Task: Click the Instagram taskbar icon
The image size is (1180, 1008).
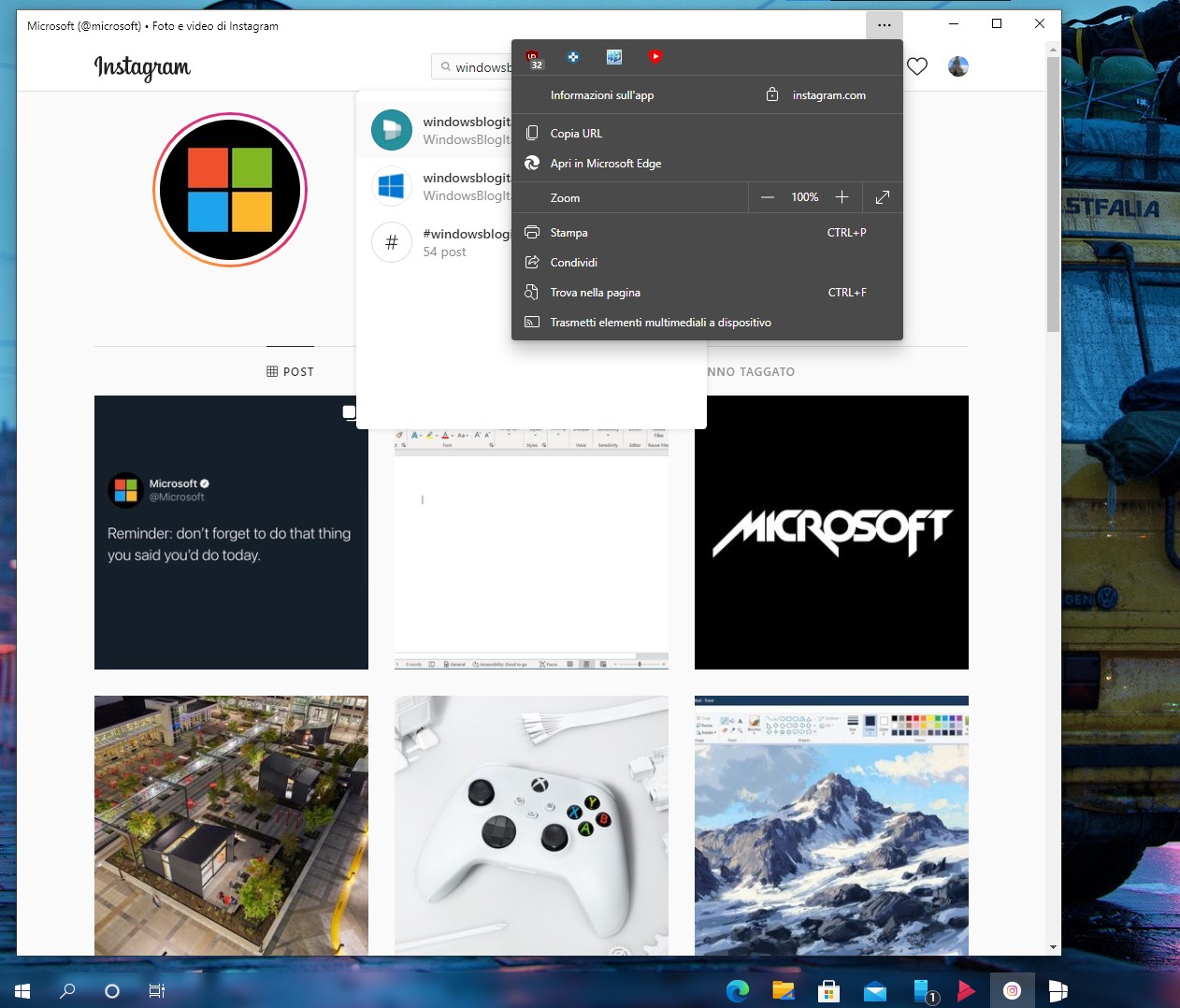Action: click(1012, 990)
